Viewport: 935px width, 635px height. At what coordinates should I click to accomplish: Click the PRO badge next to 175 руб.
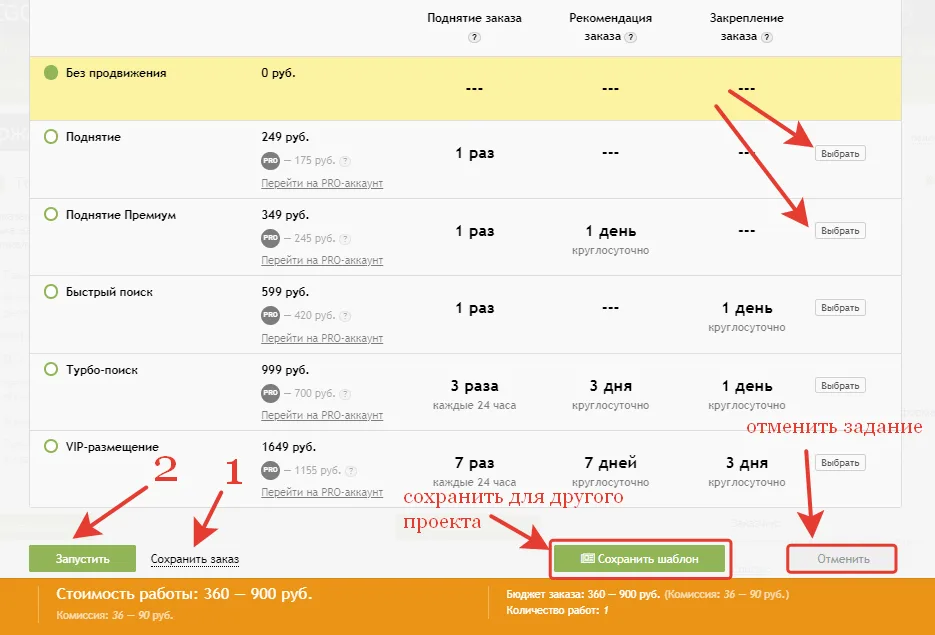point(270,160)
